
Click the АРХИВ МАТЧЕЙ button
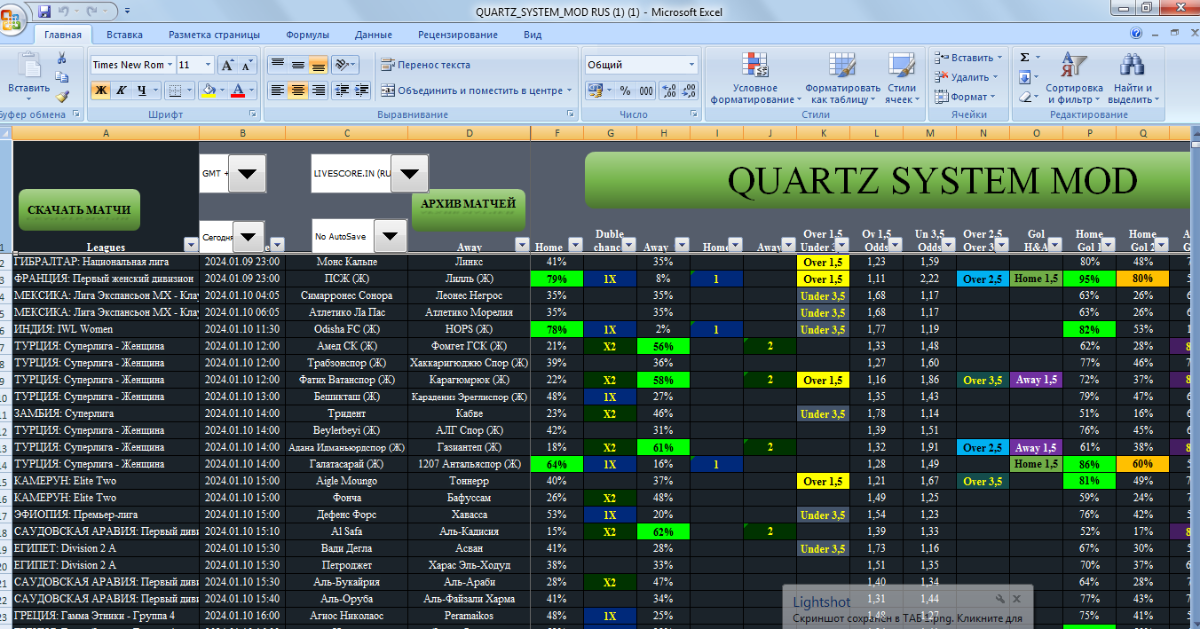point(467,205)
